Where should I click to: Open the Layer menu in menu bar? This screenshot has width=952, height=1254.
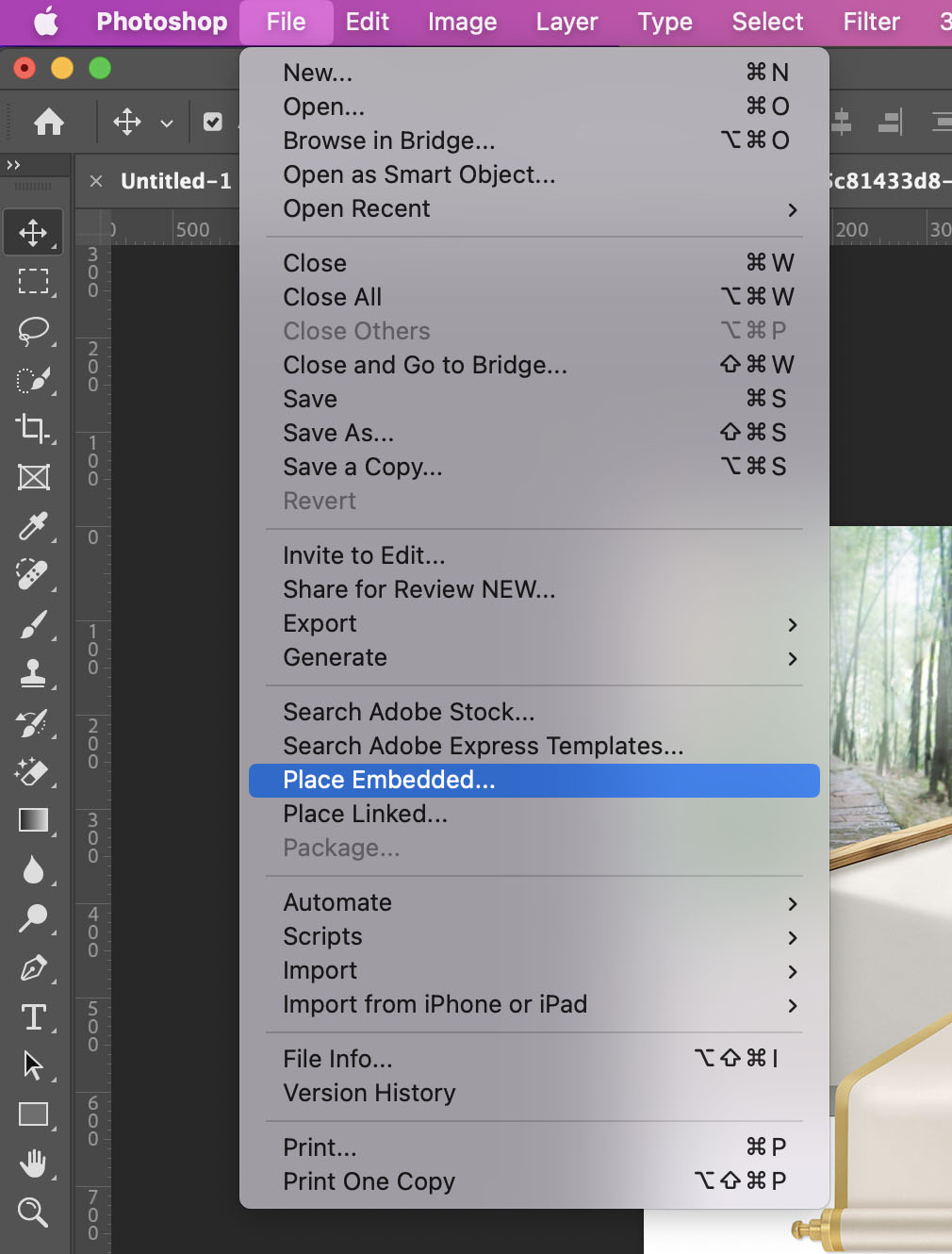coord(566,22)
